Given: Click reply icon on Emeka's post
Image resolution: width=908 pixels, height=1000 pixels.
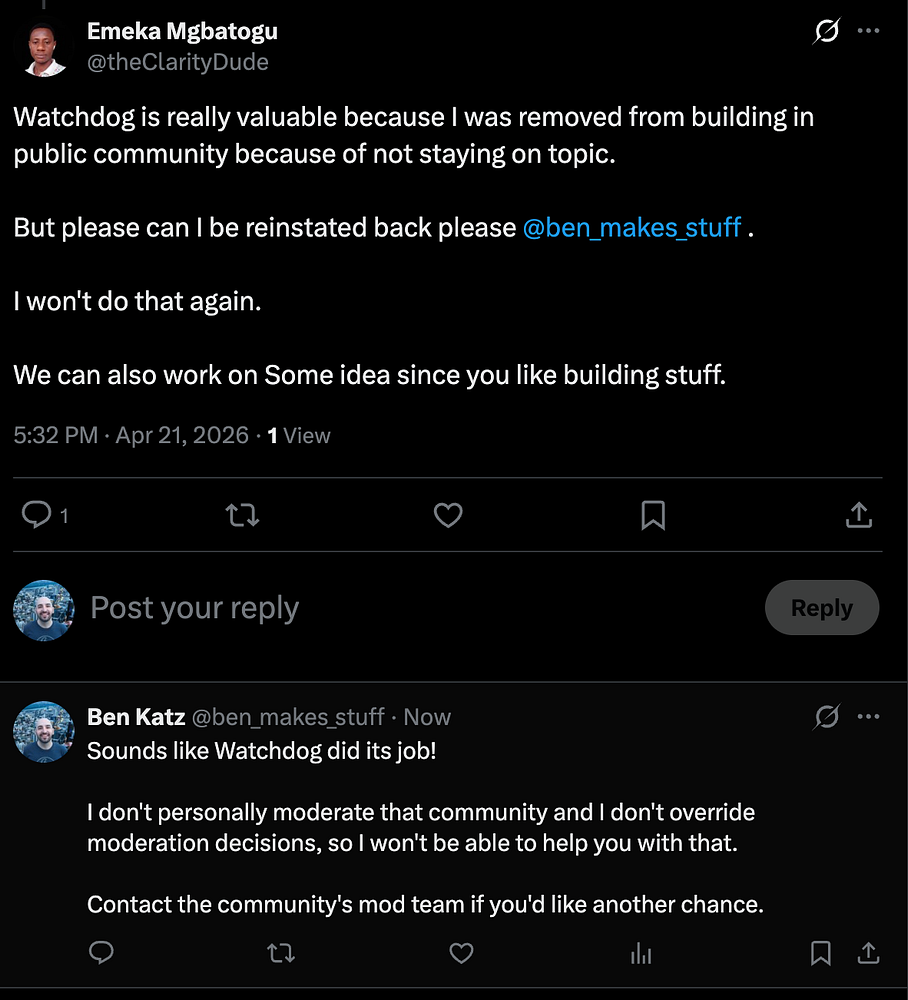Looking at the screenshot, I should pyautogui.click(x=37, y=515).
